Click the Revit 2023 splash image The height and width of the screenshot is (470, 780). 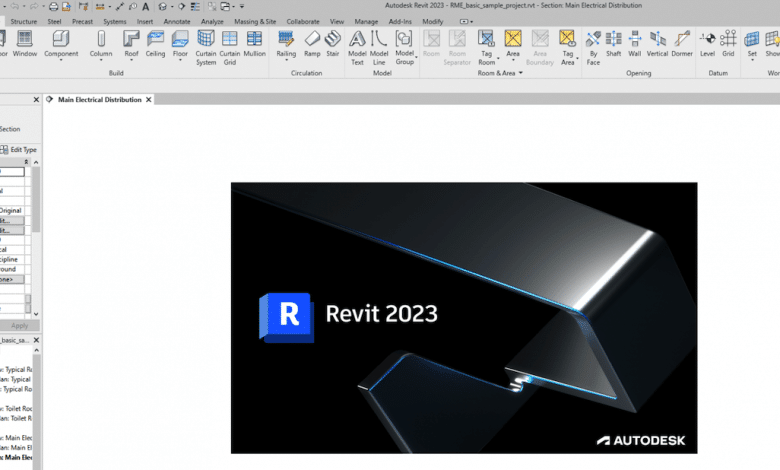tap(464, 318)
